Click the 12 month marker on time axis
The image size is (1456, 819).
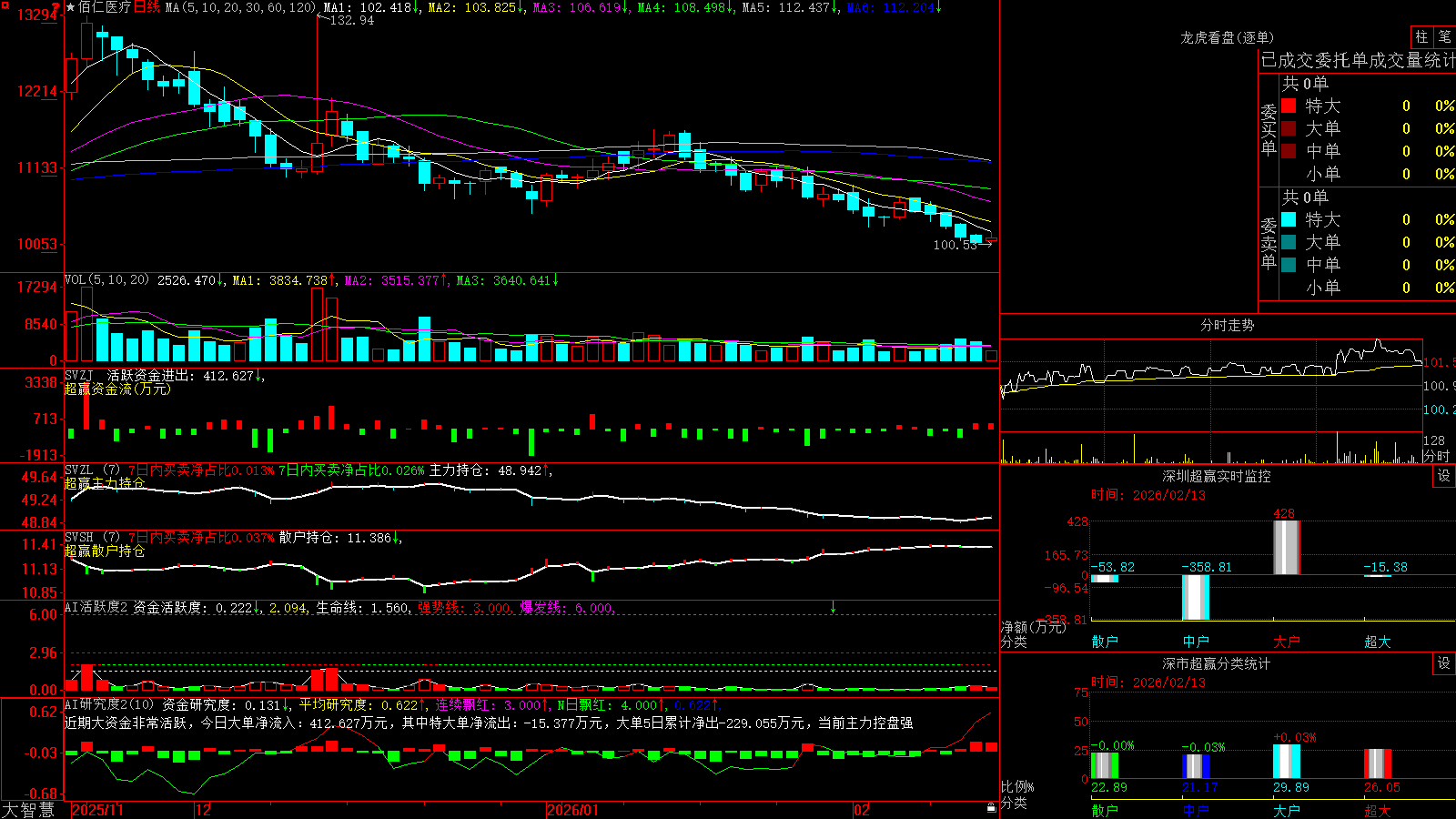203,810
